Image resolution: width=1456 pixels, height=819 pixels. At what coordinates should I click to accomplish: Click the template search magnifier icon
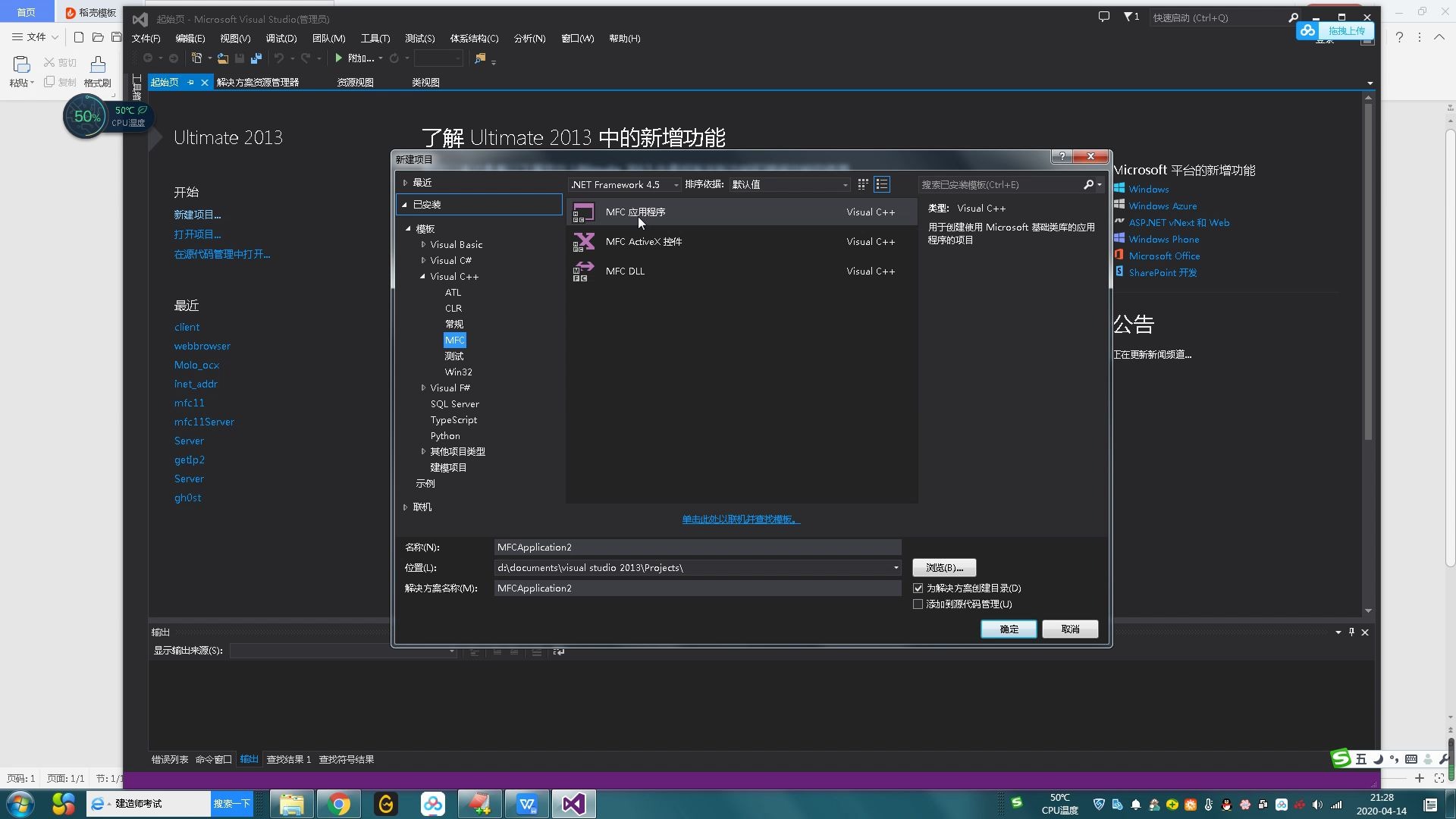(1088, 184)
